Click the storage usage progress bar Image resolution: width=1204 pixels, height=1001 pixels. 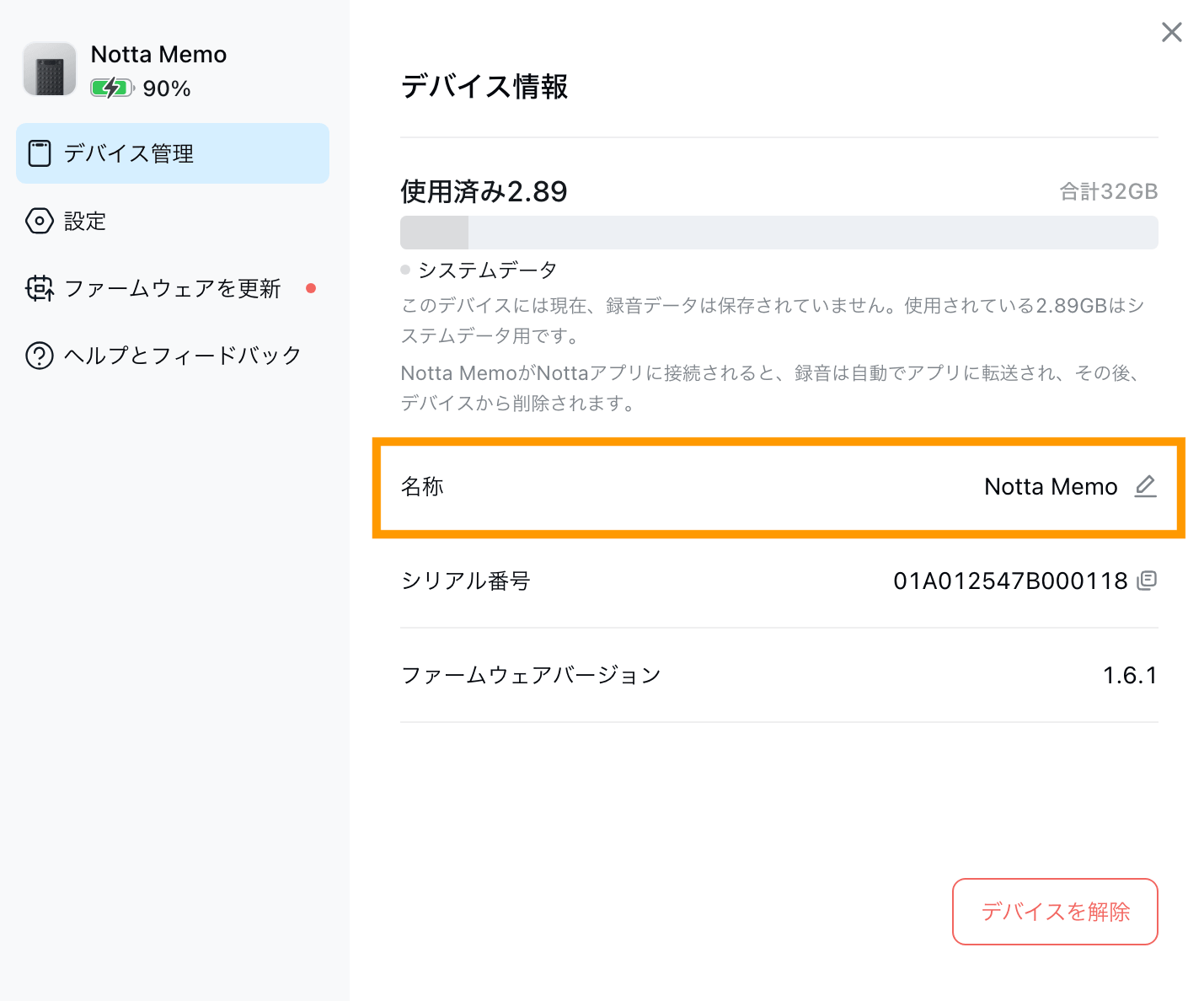(779, 233)
